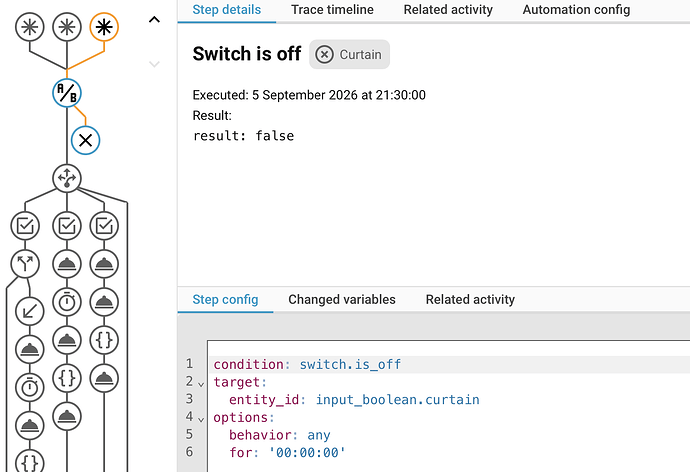690x472 pixels.
Task: Select condition check node in right branch
Action: click(x=104, y=226)
